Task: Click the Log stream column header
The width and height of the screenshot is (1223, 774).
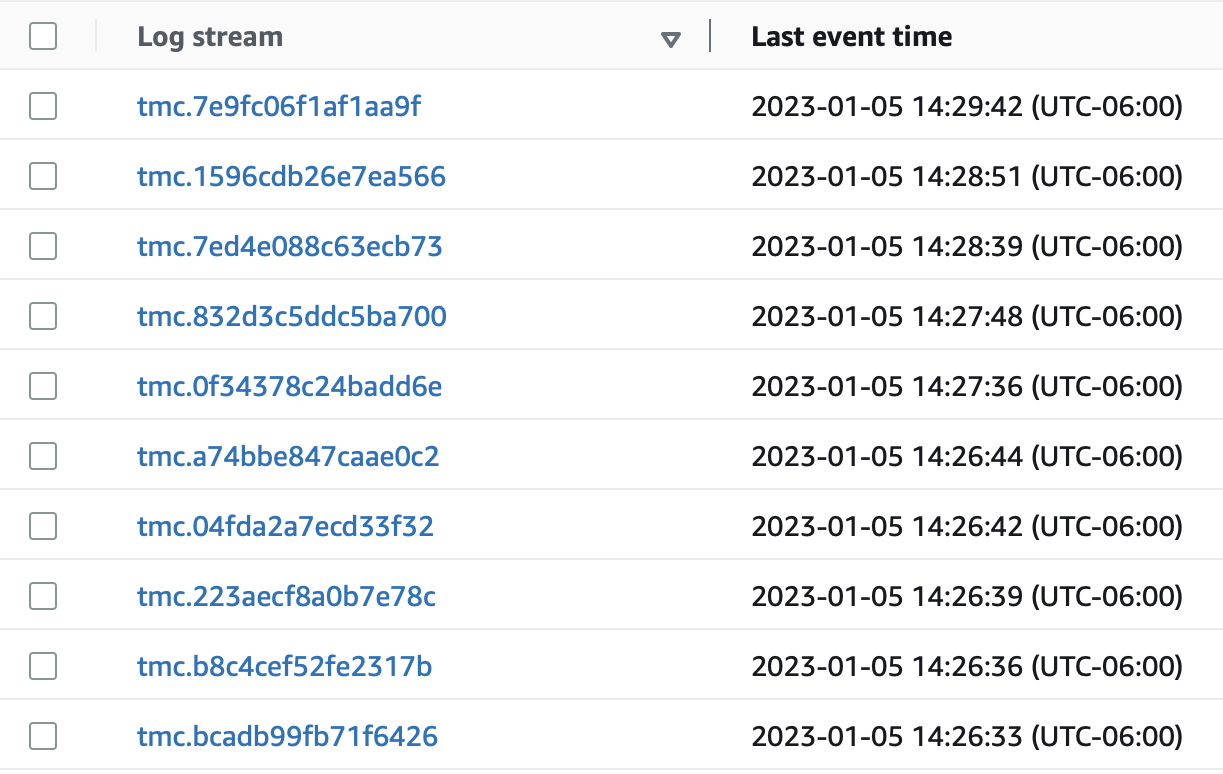Action: point(209,36)
